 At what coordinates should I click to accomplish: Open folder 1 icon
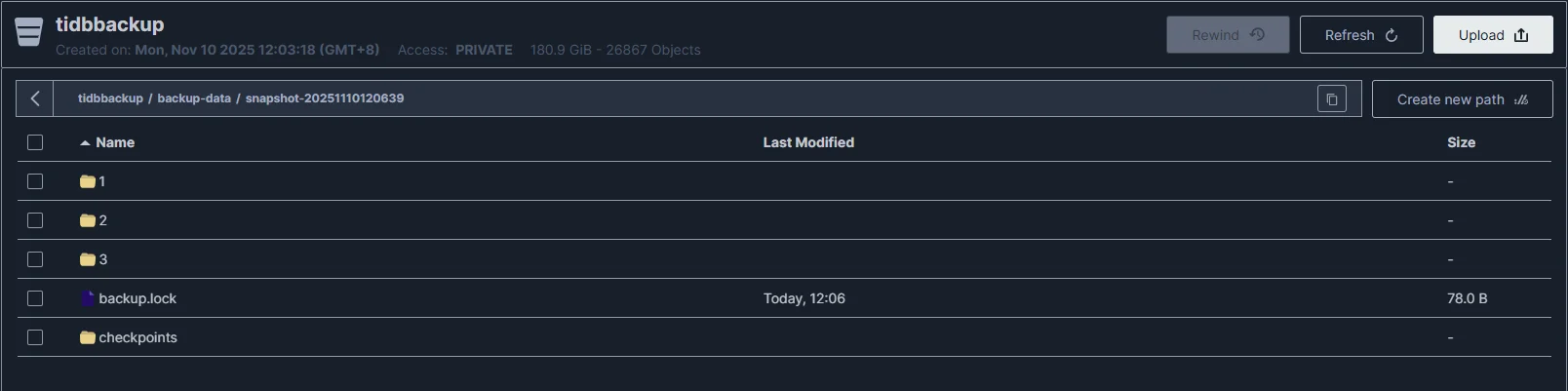88,181
